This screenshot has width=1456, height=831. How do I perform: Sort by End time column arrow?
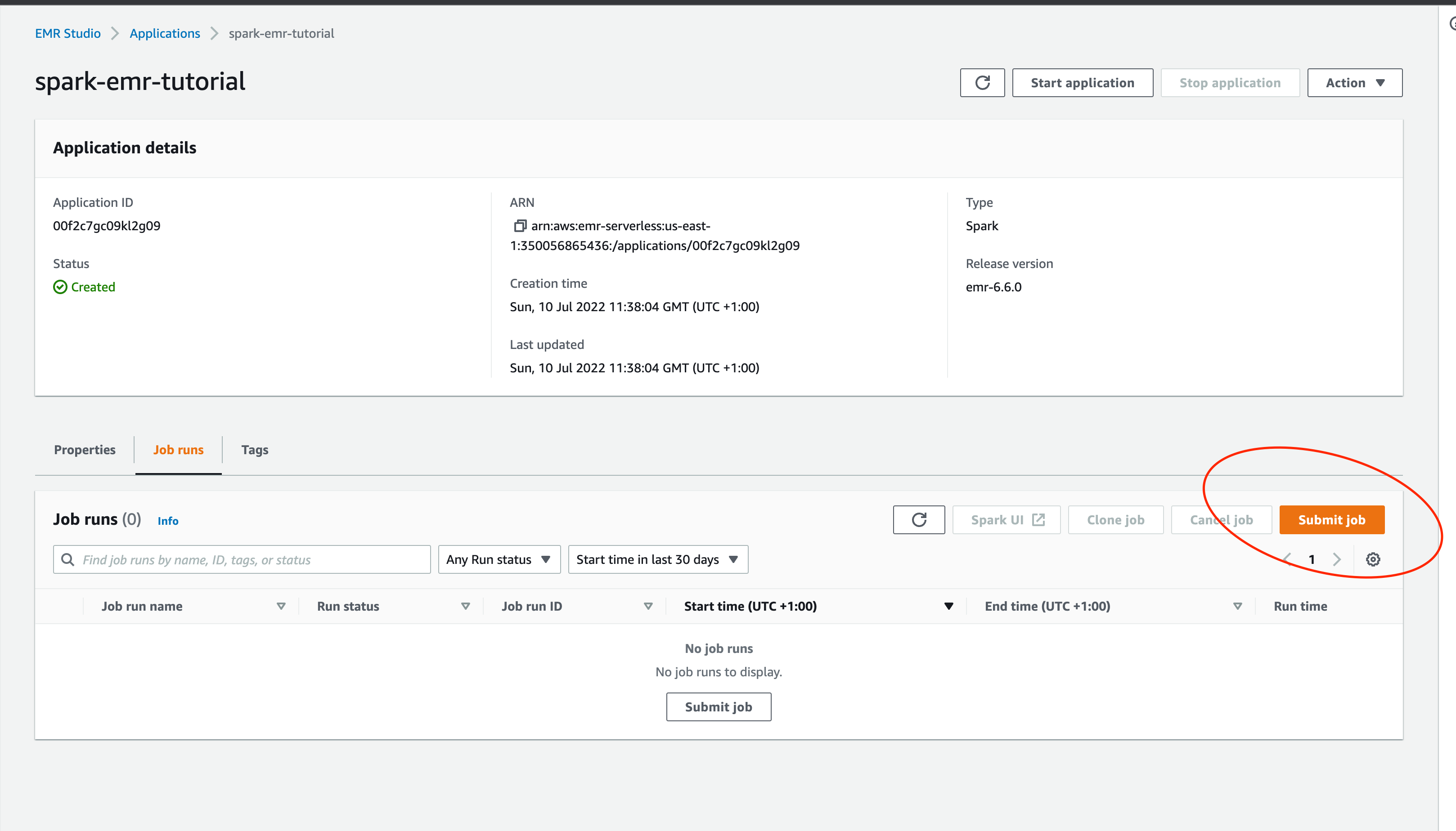pyautogui.click(x=1237, y=606)
